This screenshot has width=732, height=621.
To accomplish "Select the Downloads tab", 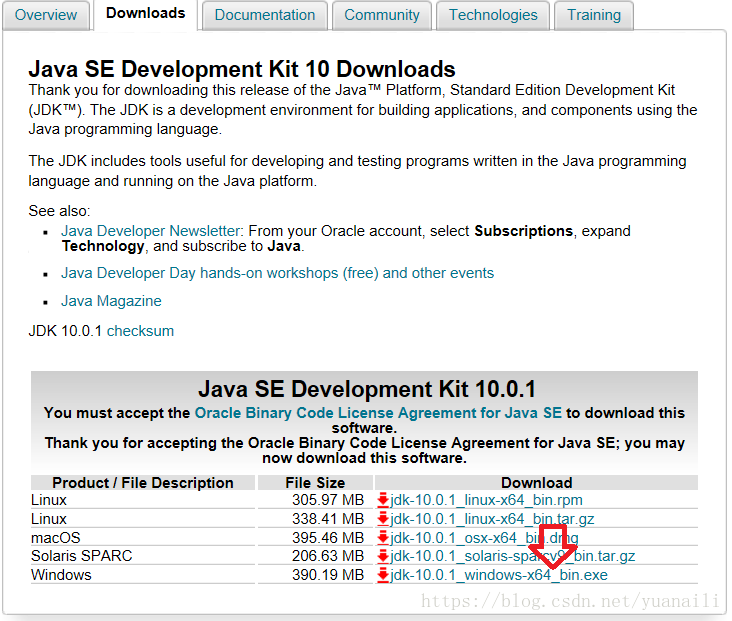I will (146, 14).
